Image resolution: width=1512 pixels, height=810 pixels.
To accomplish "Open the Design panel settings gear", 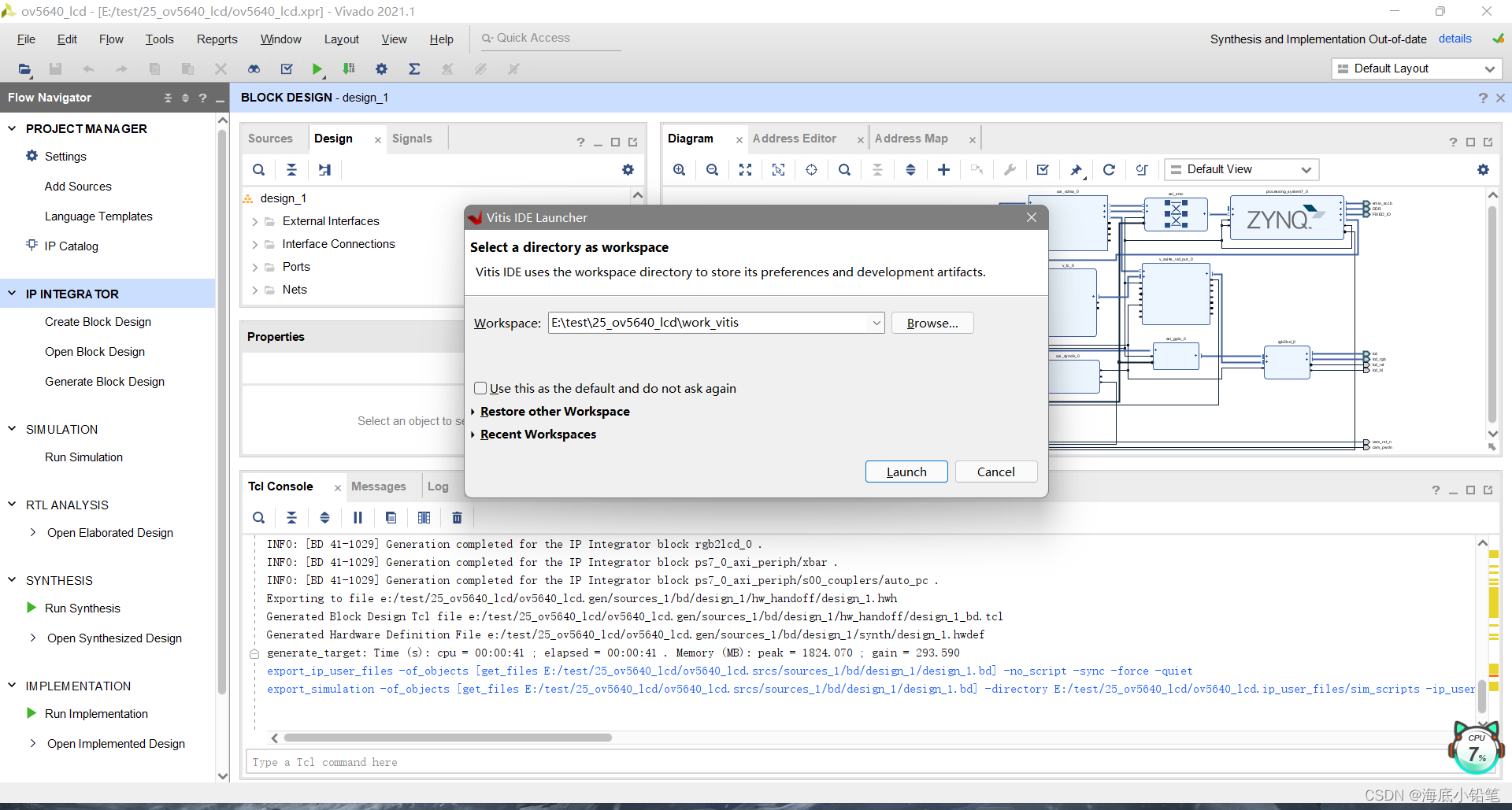I will pos(628,169).
